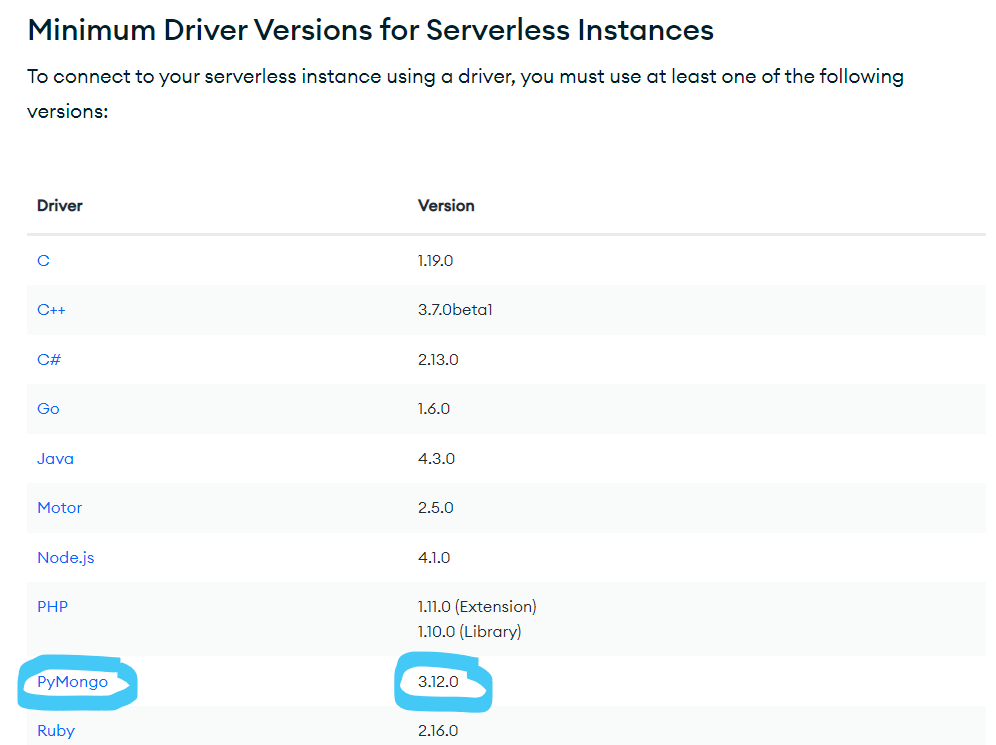Follow the Go driver link
Image resolution: width=996 pixels, height=745 pixels.
click(x=48, y=409)
